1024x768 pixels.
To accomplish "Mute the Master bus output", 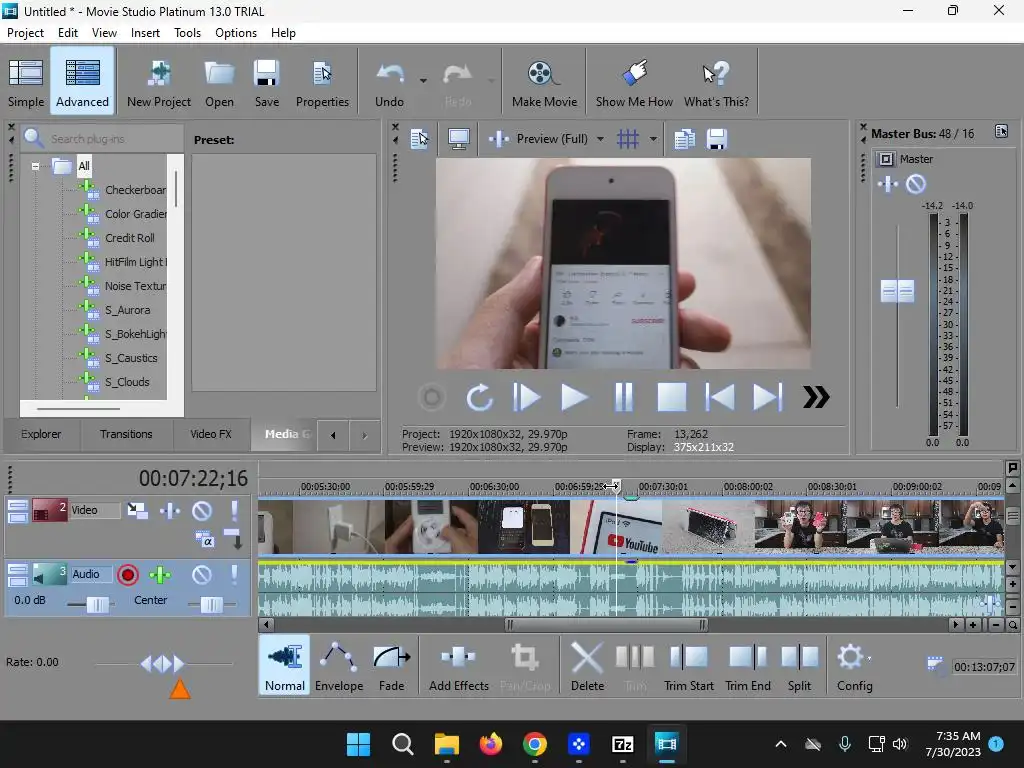I will [916, 185].
